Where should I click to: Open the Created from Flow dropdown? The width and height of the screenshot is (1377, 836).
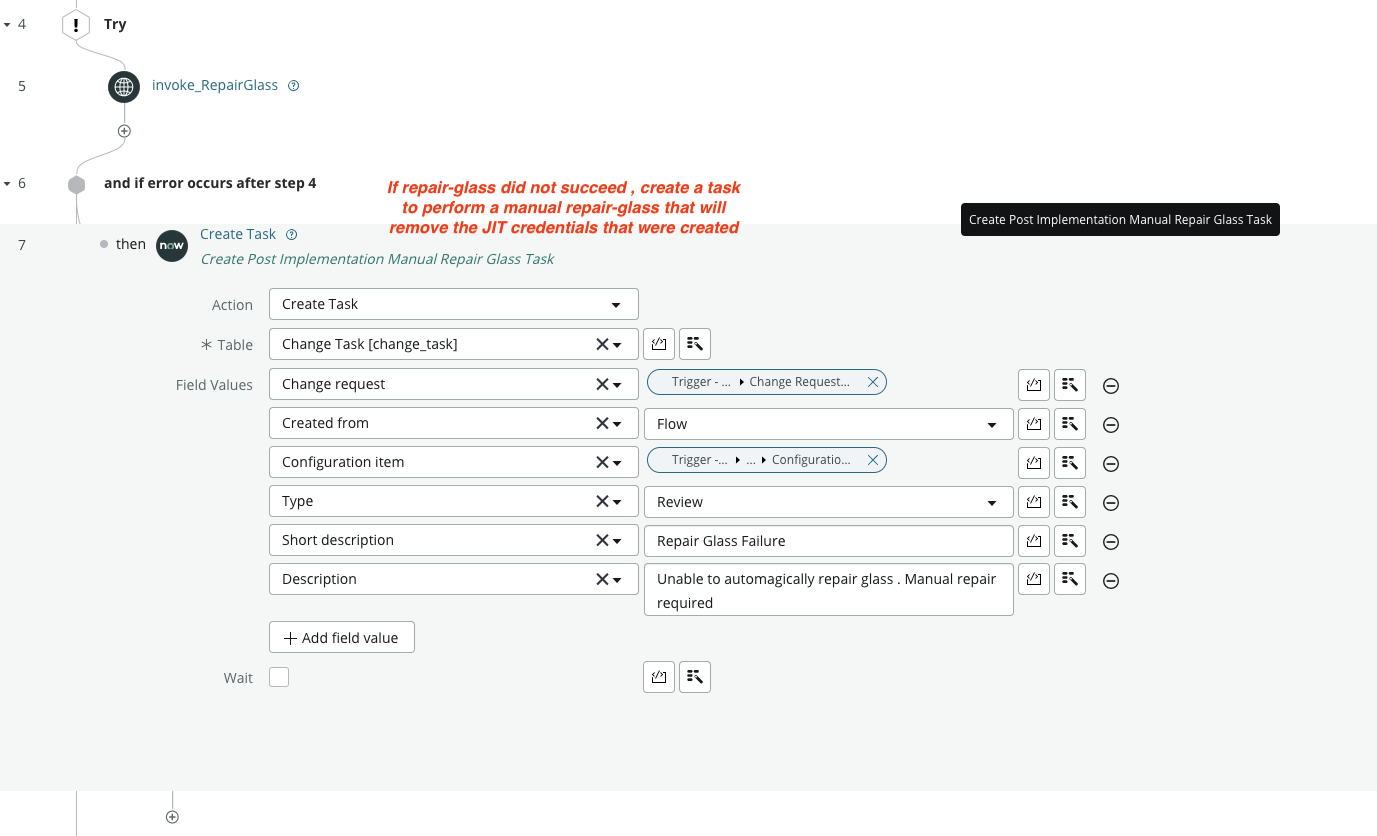pos(828,424)
